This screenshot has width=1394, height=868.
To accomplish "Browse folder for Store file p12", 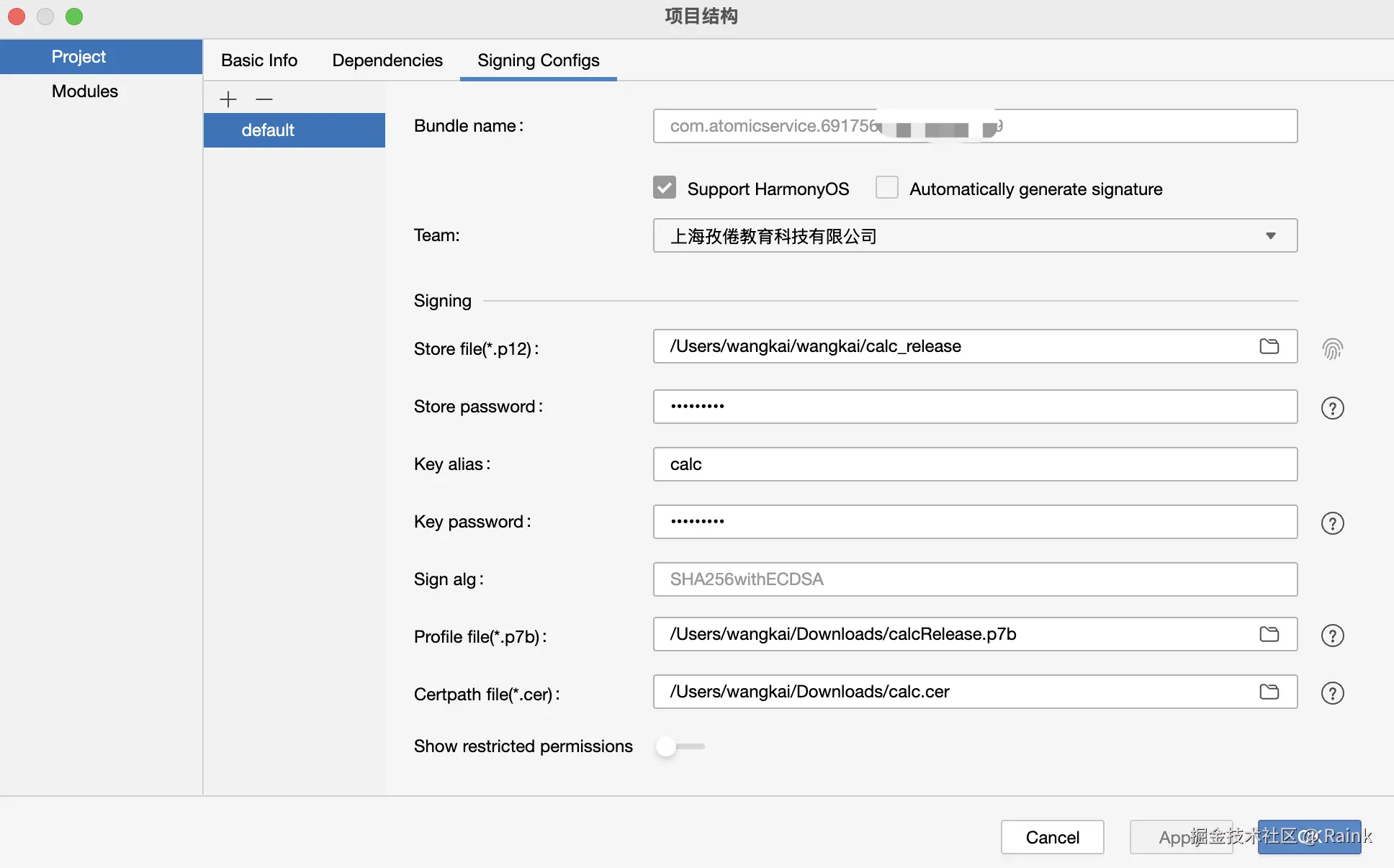I will 1269,346.
